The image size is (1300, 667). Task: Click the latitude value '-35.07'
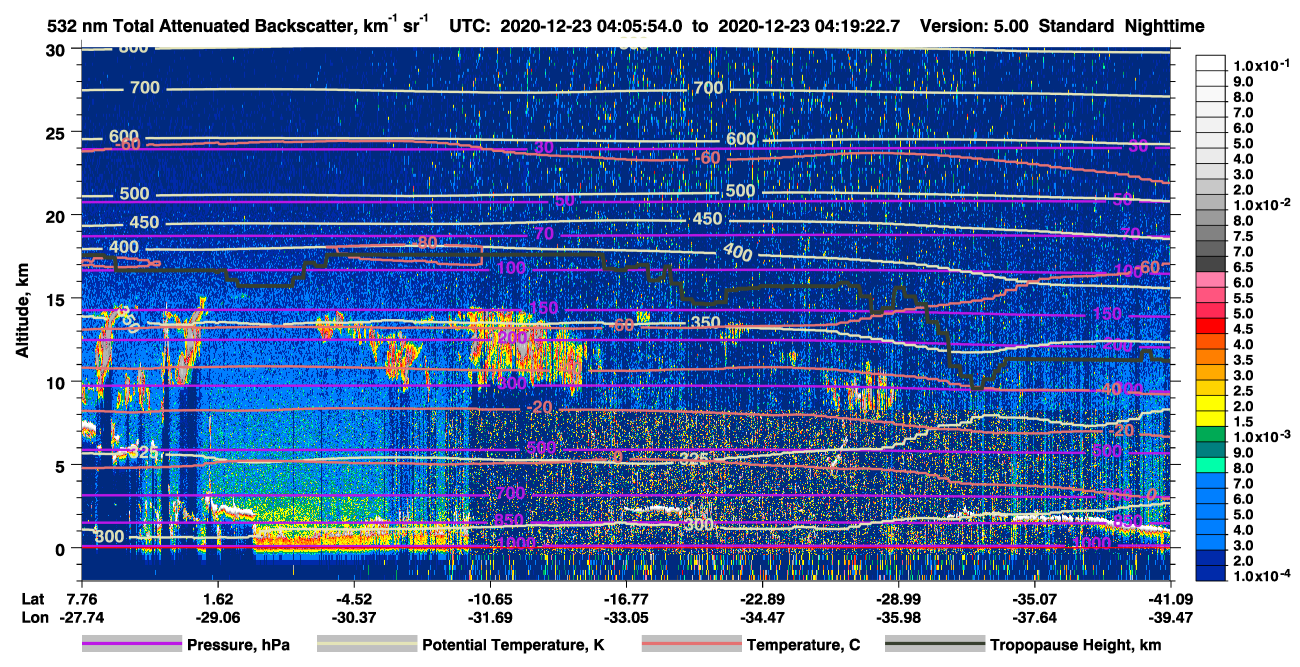click(1033, 599)
